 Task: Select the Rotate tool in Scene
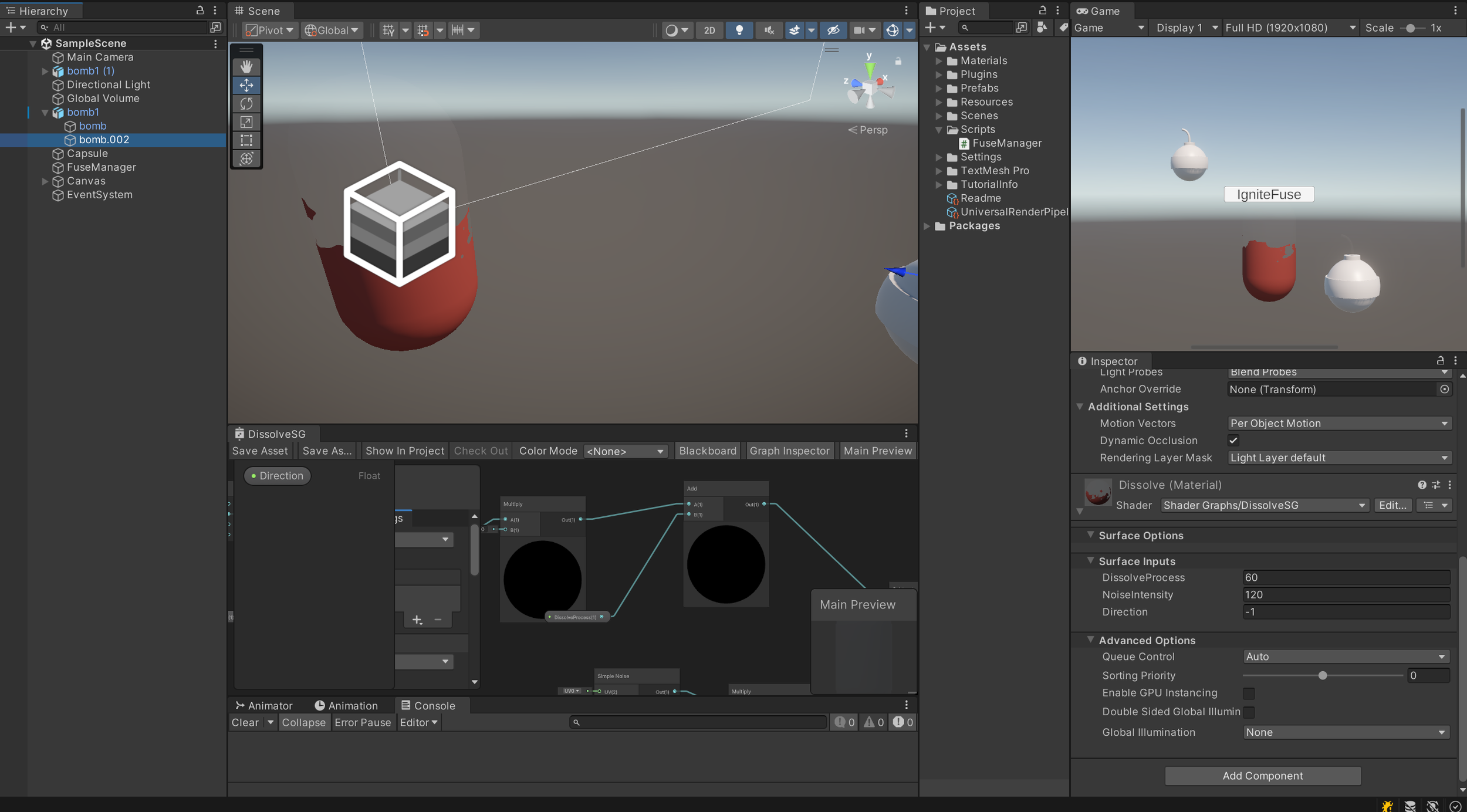(x=246, y=104)
